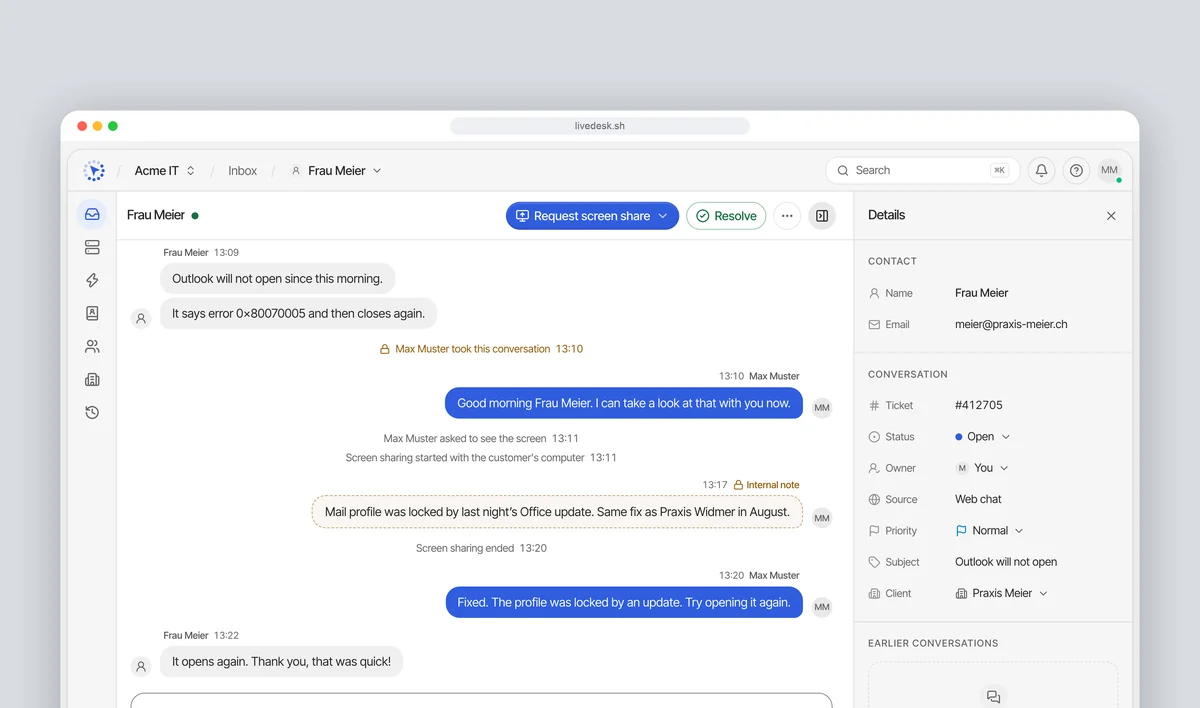Open the contacts book sidebar icon
1200x708 pixels.
[92, 313]
